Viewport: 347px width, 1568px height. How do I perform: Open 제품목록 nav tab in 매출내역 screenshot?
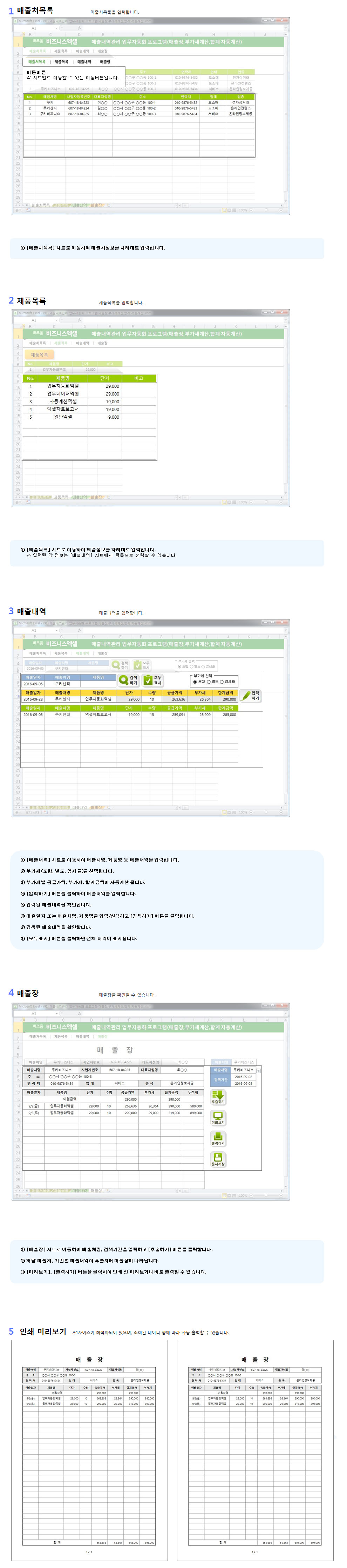pyautogui.click(x=61, y=654)
